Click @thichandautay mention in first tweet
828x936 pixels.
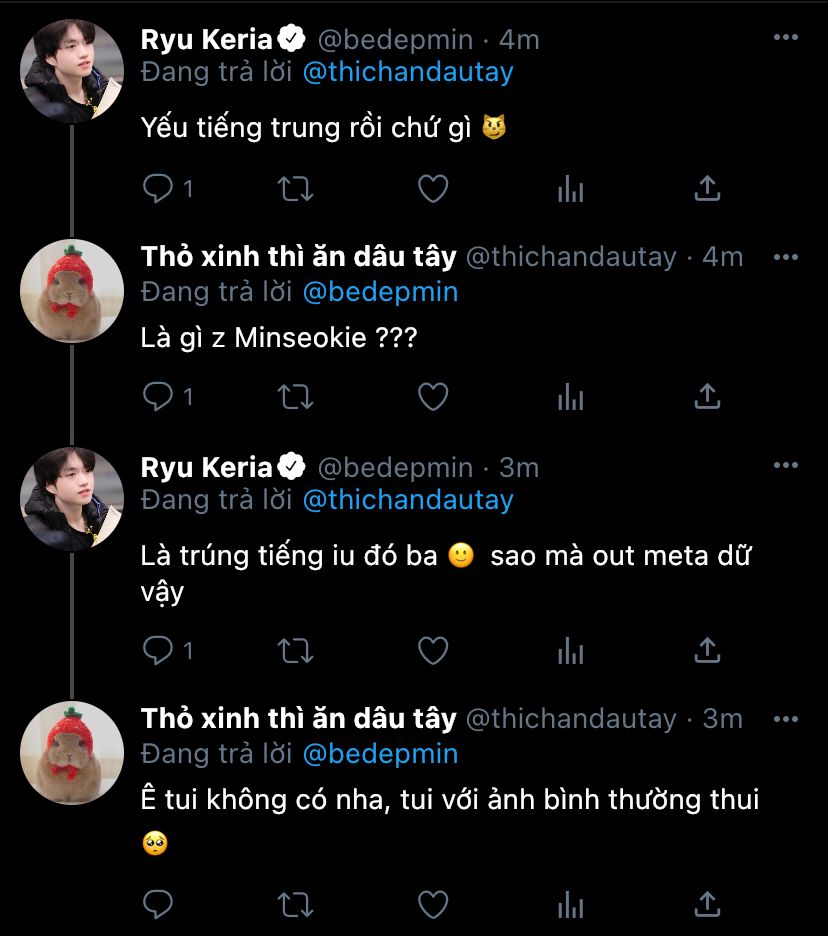[407, 72]
